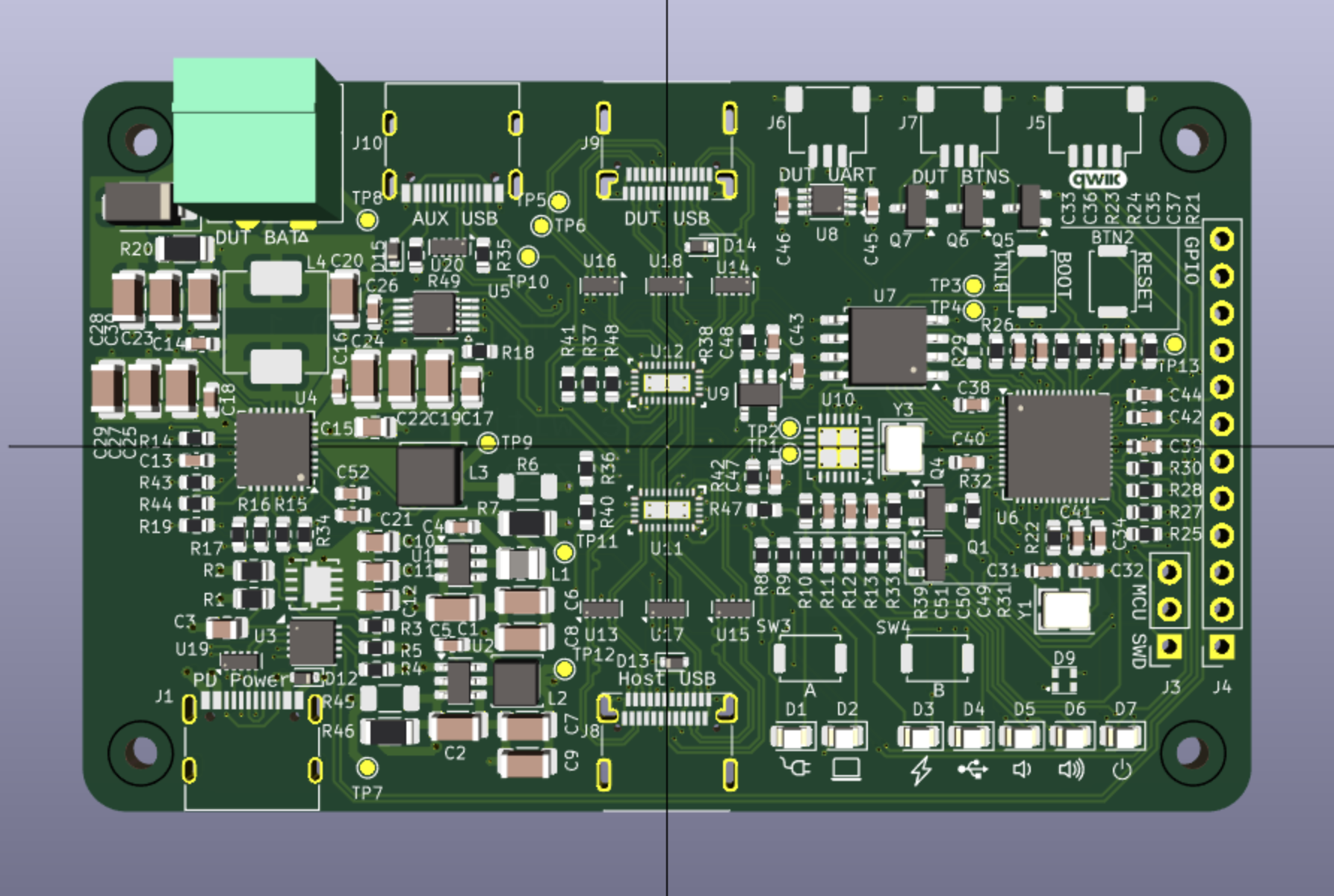Select the L3 inductor
Viewport: 1334px width, 896px height.
tap(430, 476)
